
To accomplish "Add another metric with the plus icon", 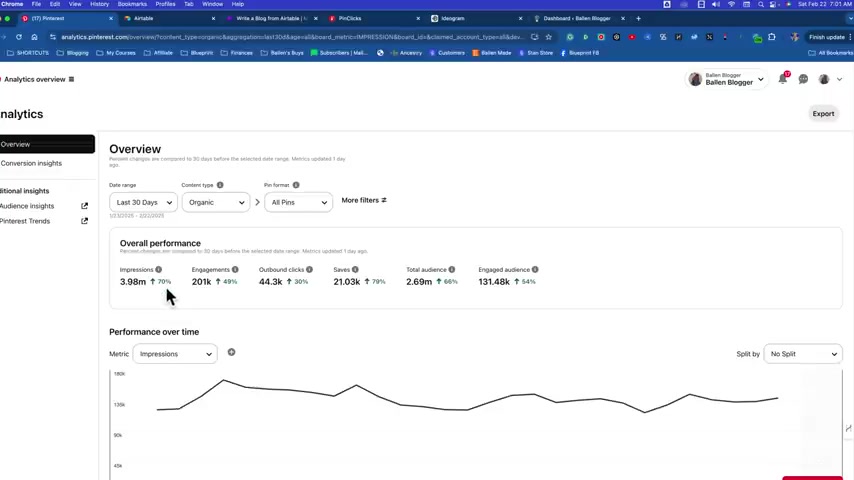I will [x=231, y=353].
